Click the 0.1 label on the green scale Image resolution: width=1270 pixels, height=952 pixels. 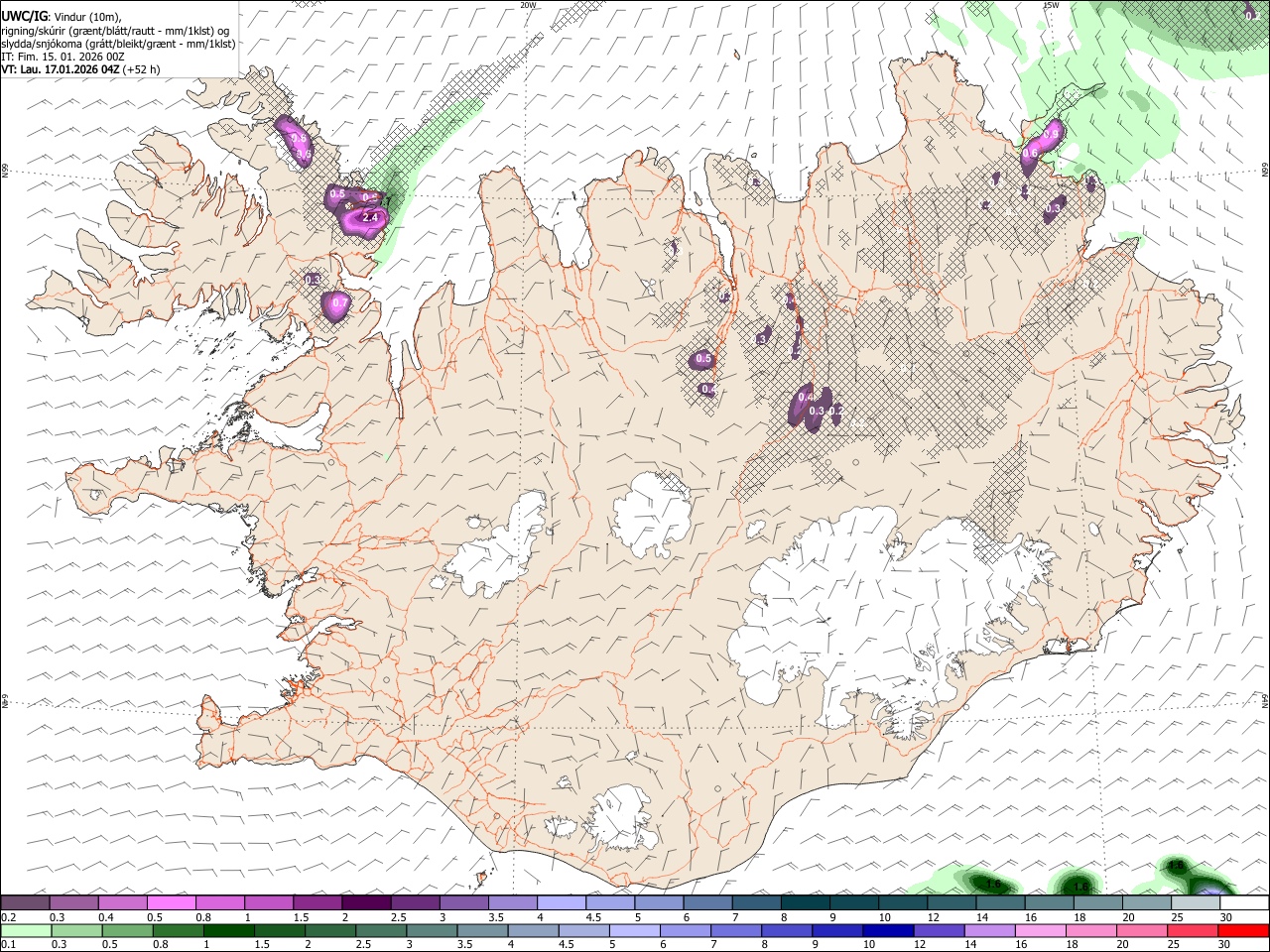click(7, 945)
